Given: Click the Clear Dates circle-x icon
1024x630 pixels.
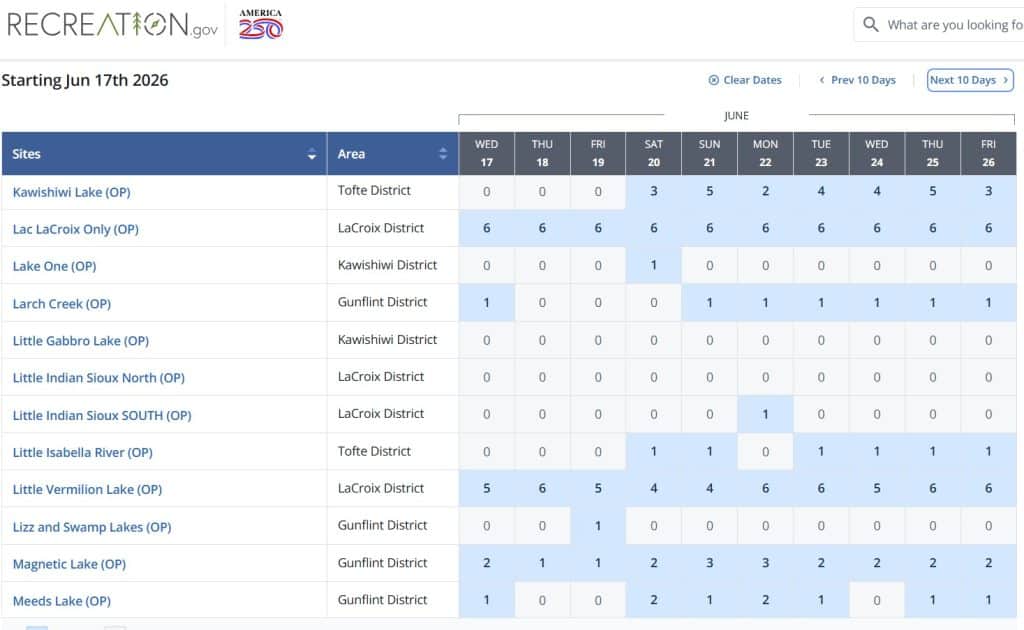Looking at the screenshot, I should point(714,80).
